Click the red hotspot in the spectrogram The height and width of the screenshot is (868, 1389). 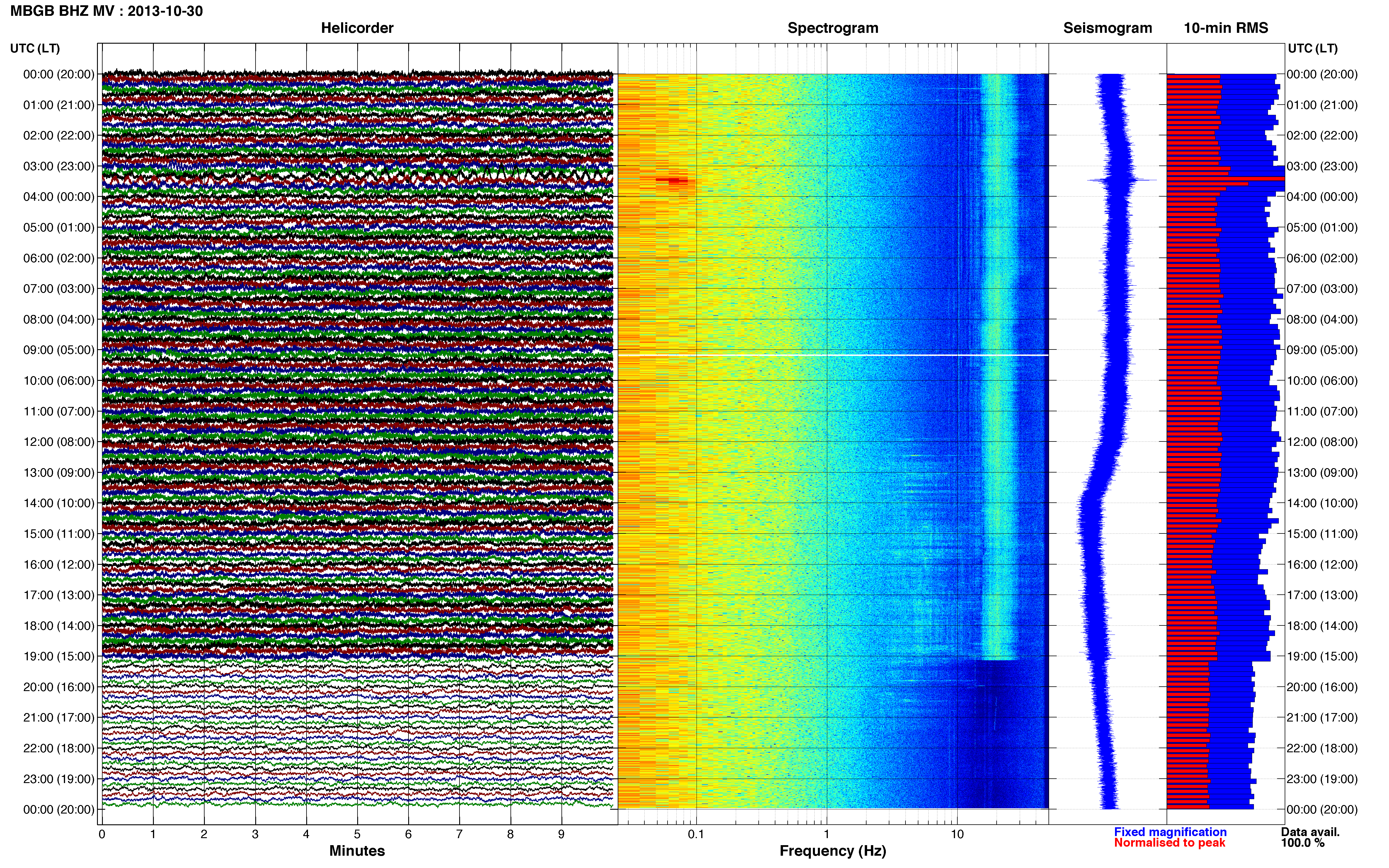point(672,180)
